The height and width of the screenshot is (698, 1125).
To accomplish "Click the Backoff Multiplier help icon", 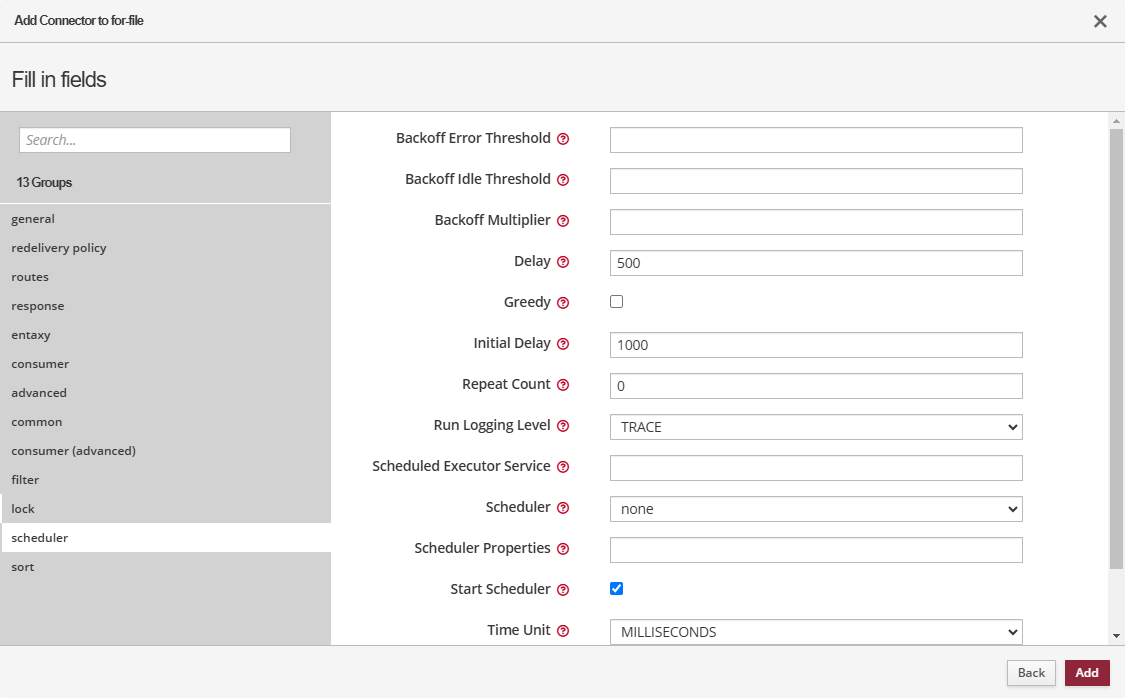I will tap(563, 221).
